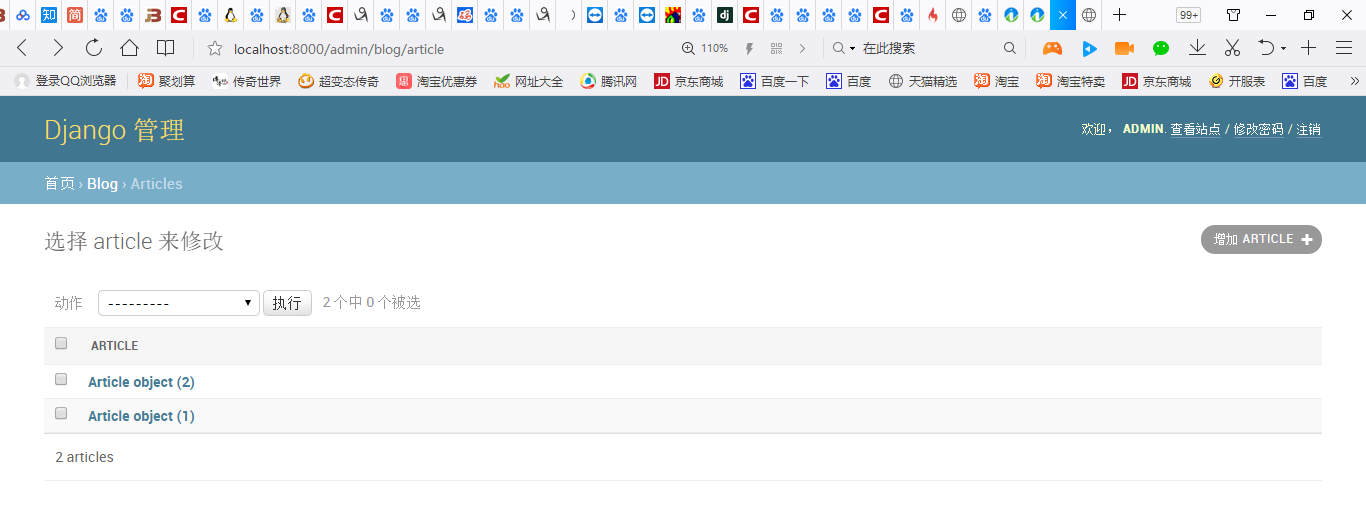This screenshot has width=1366, height=520.
Task: Click the browser forward arrow
Action: 58,48
